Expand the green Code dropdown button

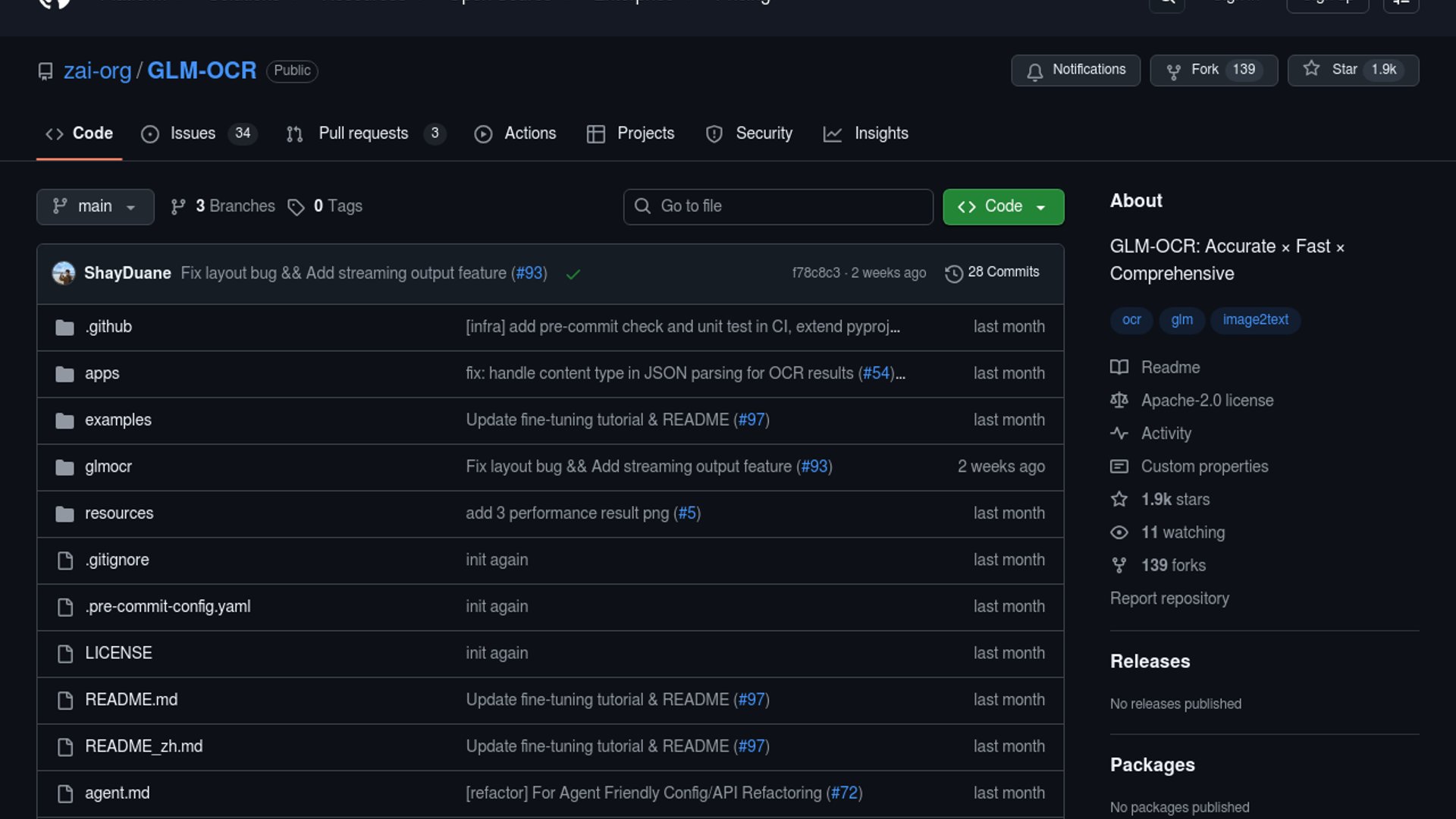pos(1003,206)
